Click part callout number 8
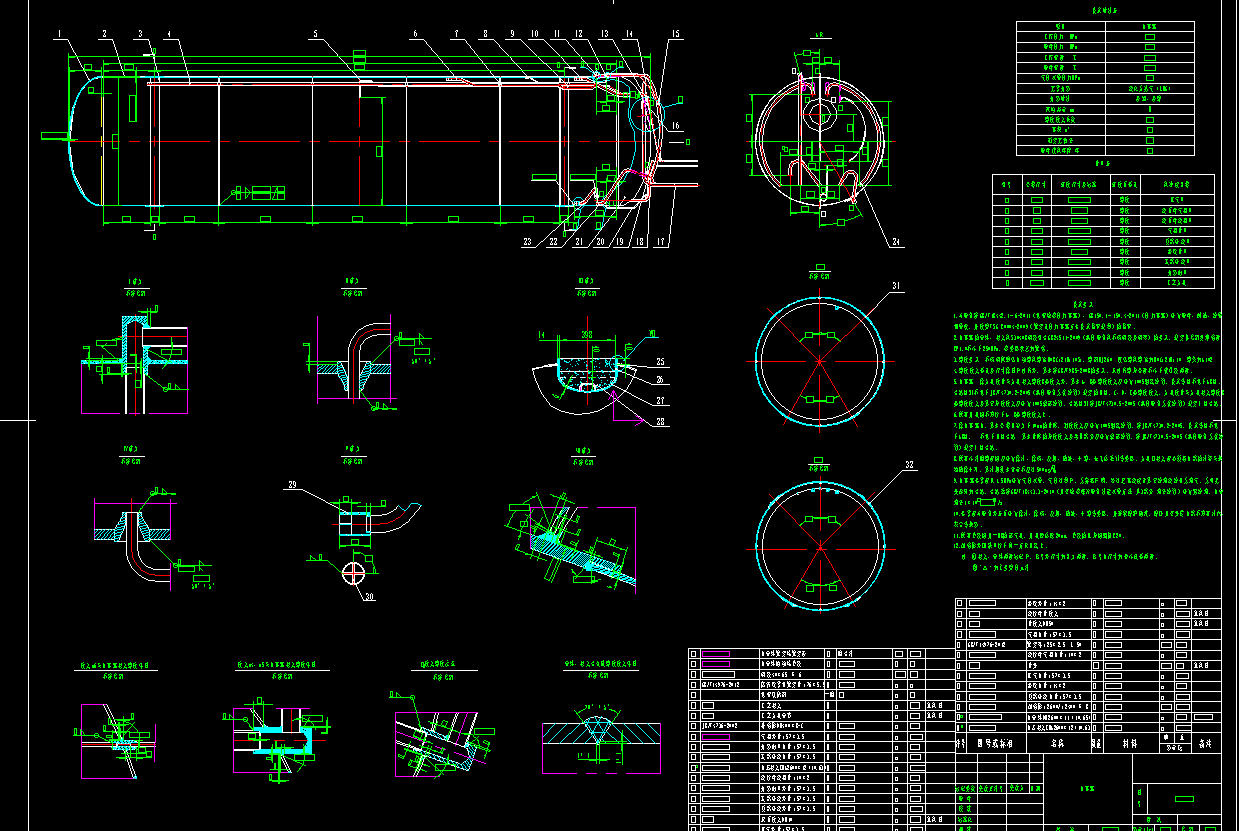Screen dimensions: 1239x831 (x=486, y=34)
